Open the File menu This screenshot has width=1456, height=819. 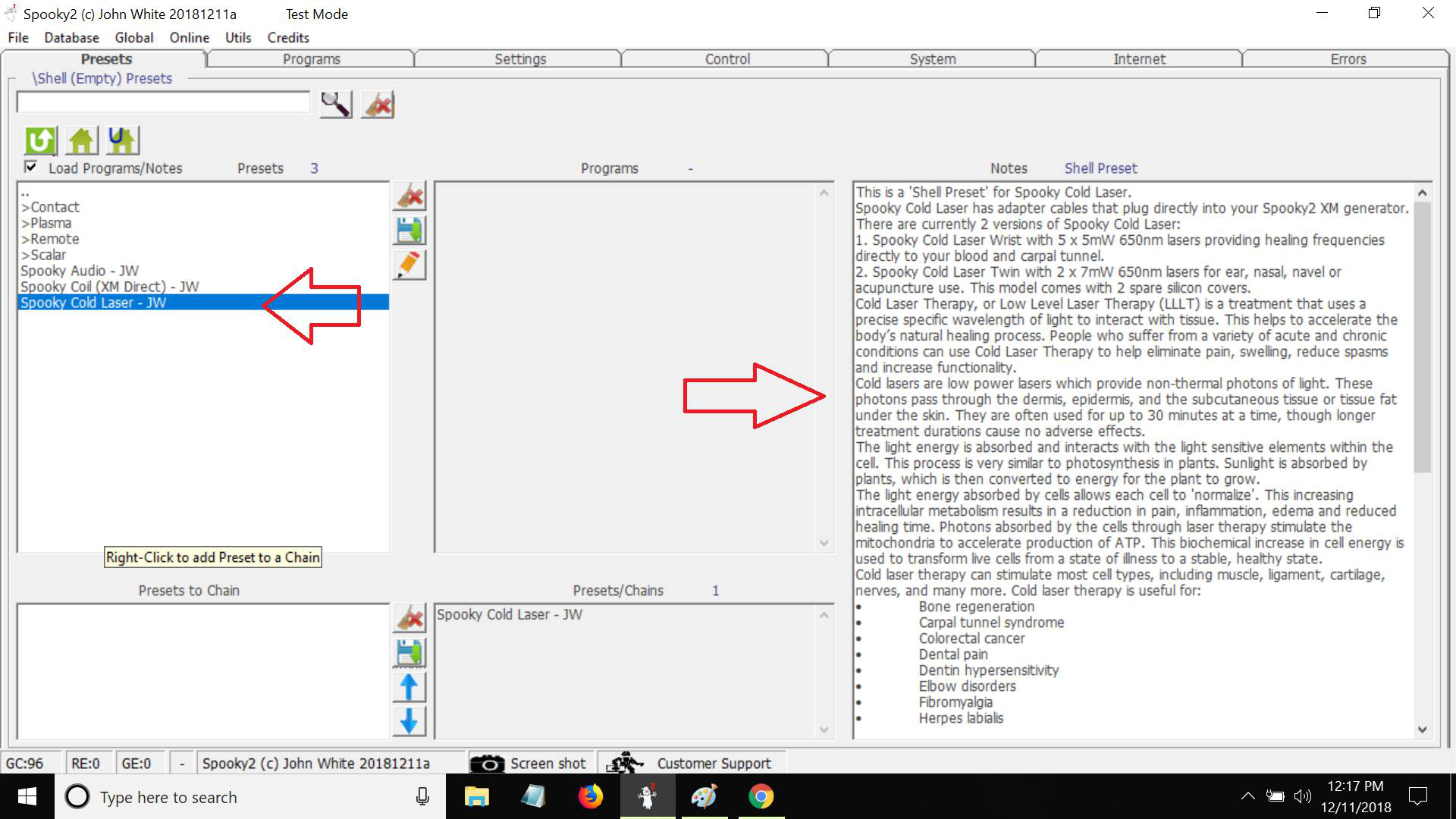[x=18, y=37]
